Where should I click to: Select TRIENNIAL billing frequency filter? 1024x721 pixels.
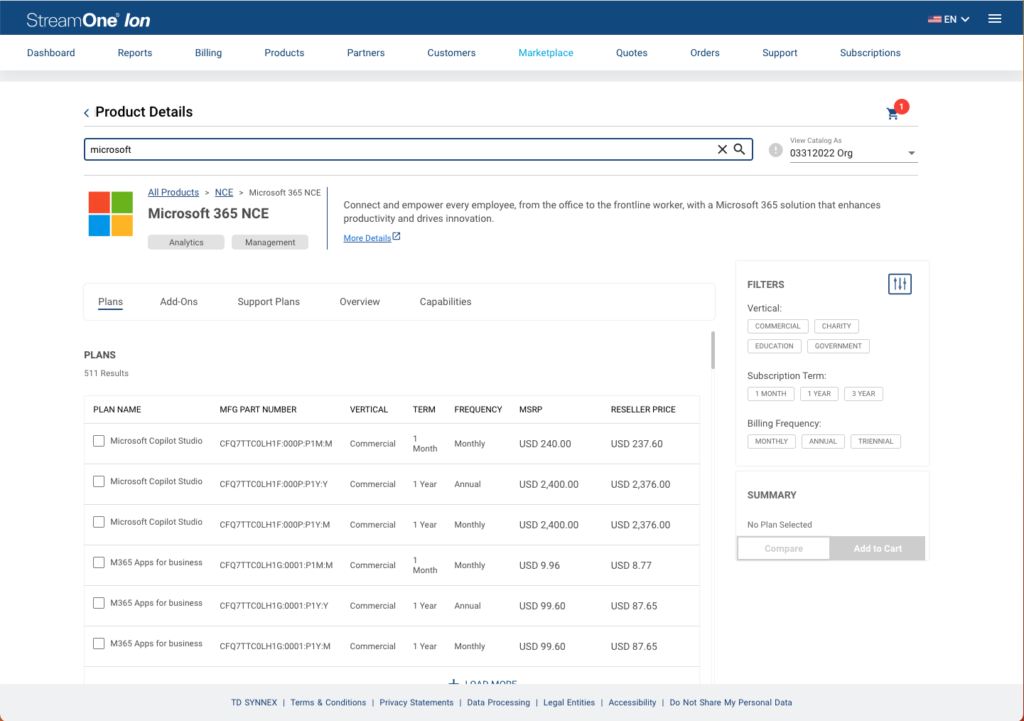point(875,441)
